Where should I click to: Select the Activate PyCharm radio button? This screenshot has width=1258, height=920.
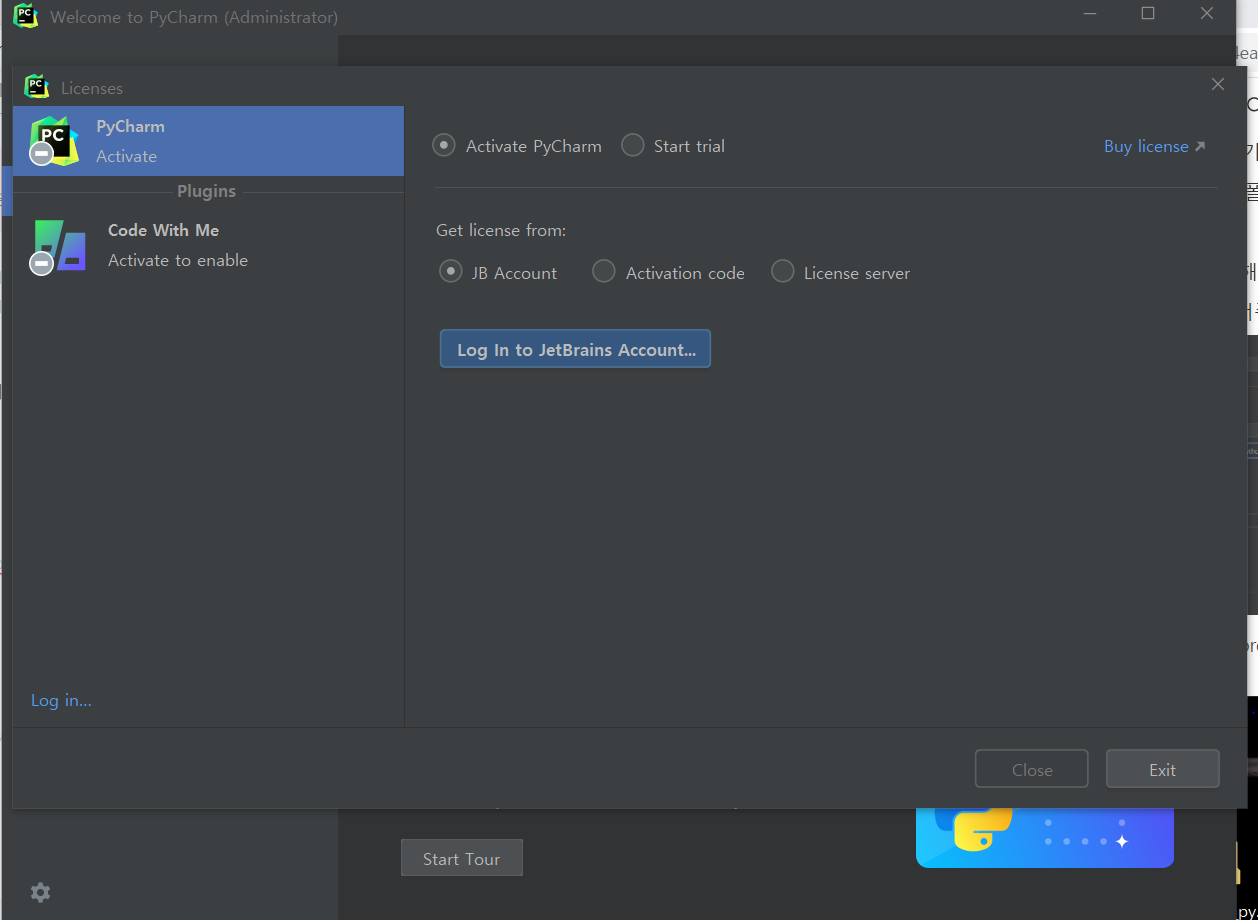(444, 146)
